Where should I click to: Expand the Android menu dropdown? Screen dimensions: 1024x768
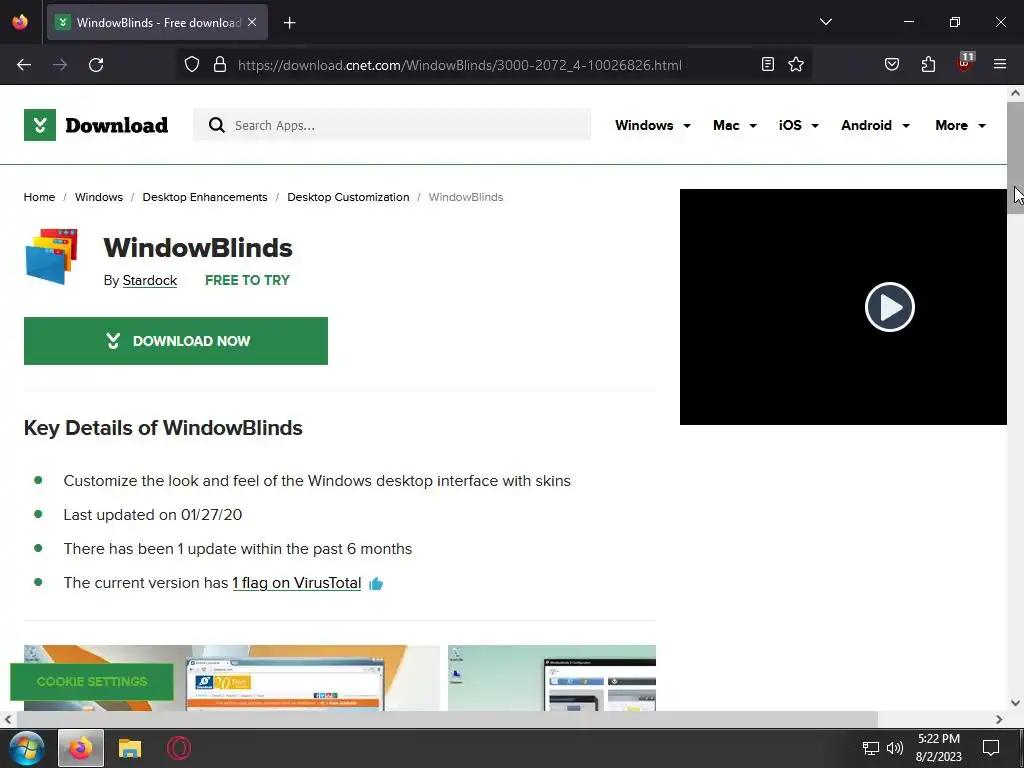[875, 125]
